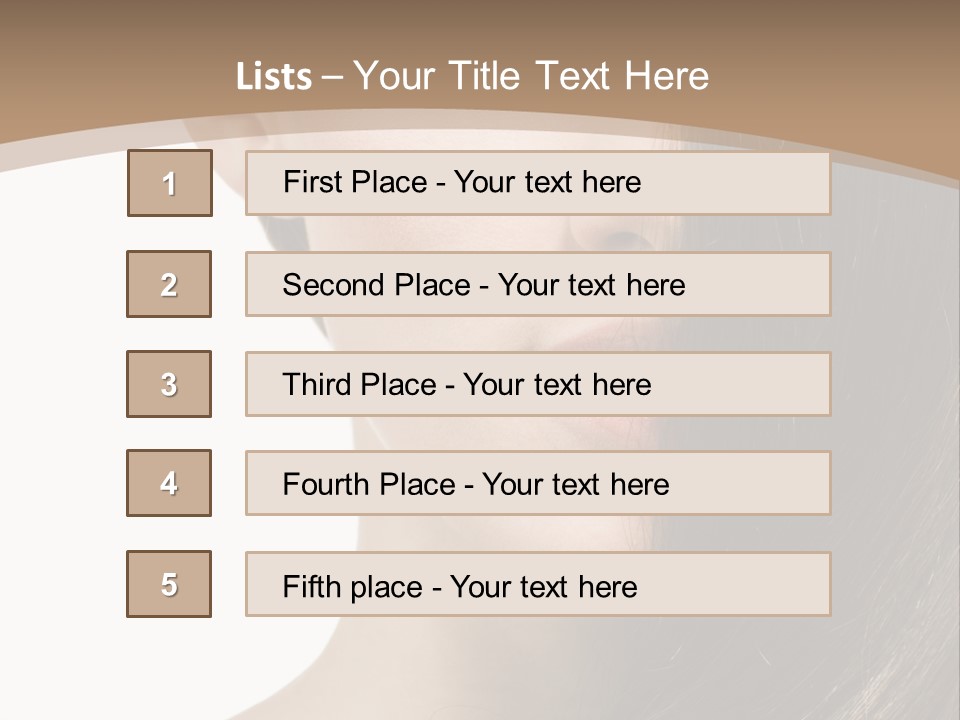Click the word 'Fifth' in the list
The width and height of the screenshot is (960, 720).
(309, 586)
